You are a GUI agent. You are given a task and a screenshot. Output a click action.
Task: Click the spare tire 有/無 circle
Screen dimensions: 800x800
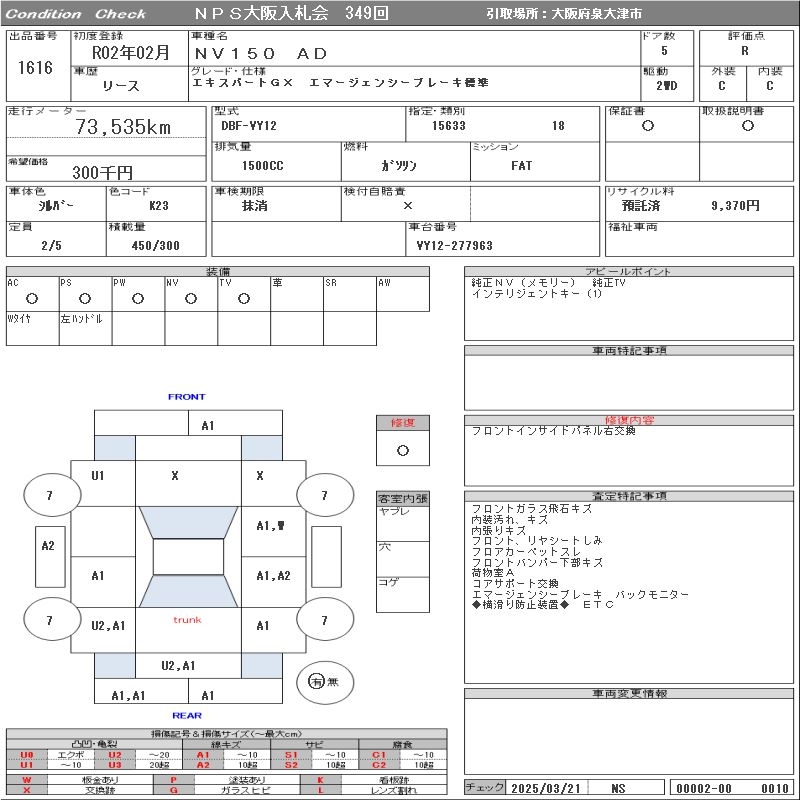(316, 681)
